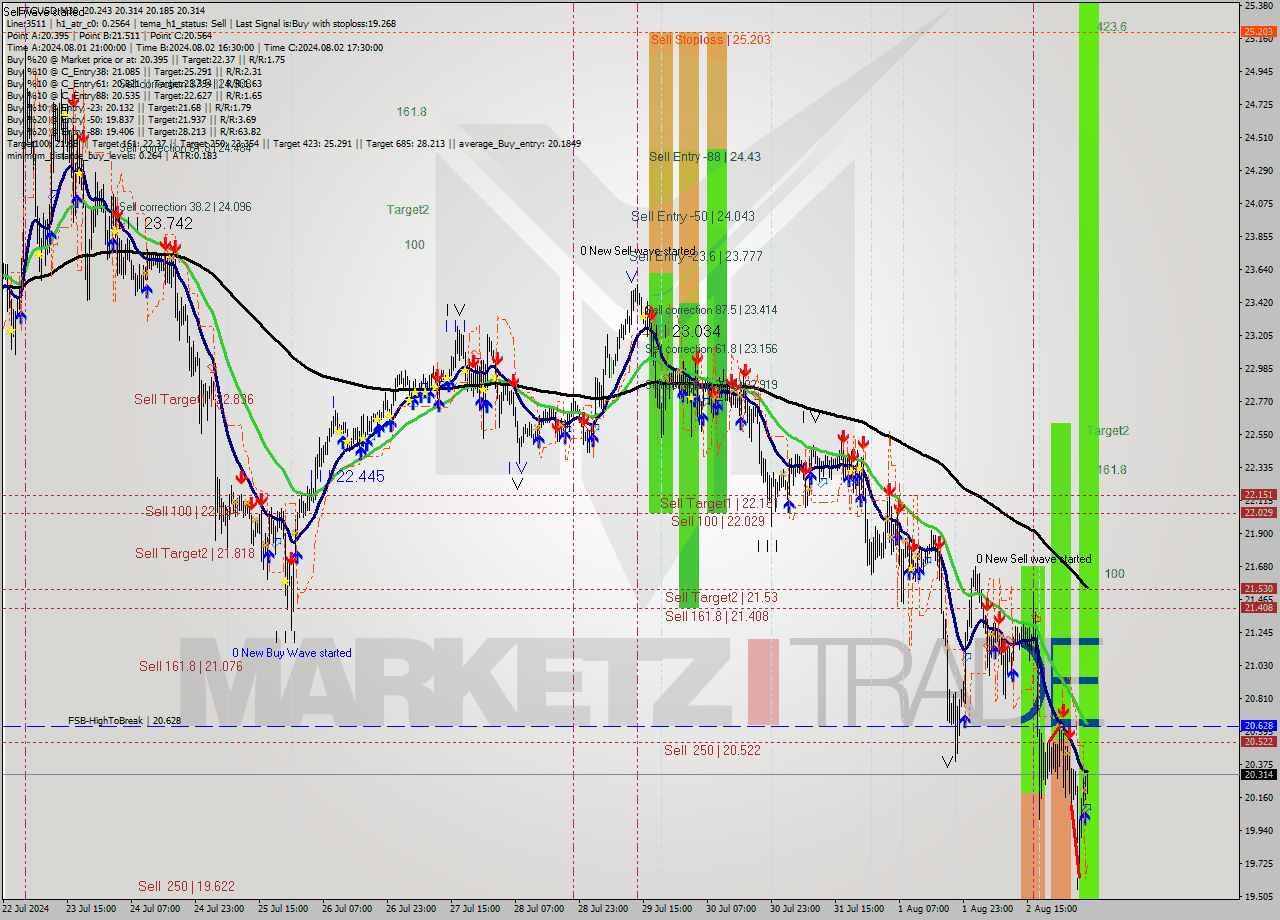Click the '30 Jul 07:00' time axis label

[x=731, y=909]
